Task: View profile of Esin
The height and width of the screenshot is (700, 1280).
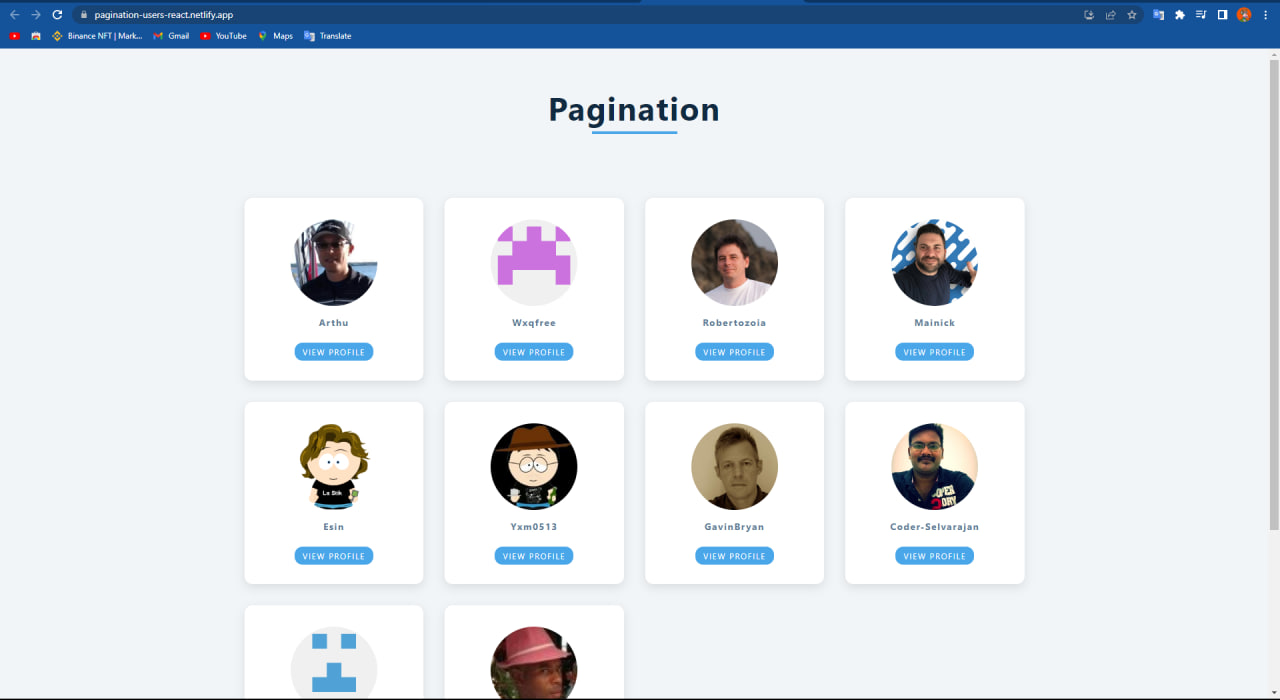Action: pyautogui.click(x=334, y=556)
